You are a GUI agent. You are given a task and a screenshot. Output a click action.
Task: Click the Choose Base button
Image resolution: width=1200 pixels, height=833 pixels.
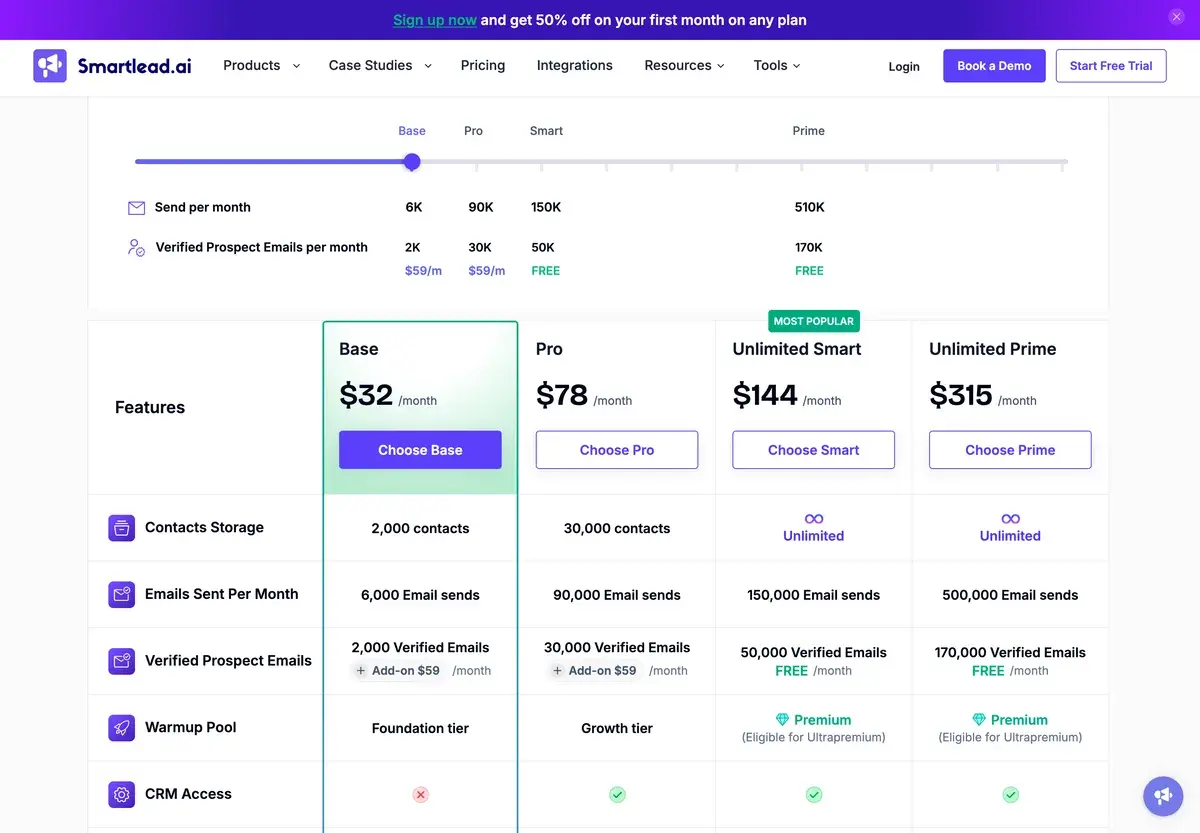pos(420,450)
